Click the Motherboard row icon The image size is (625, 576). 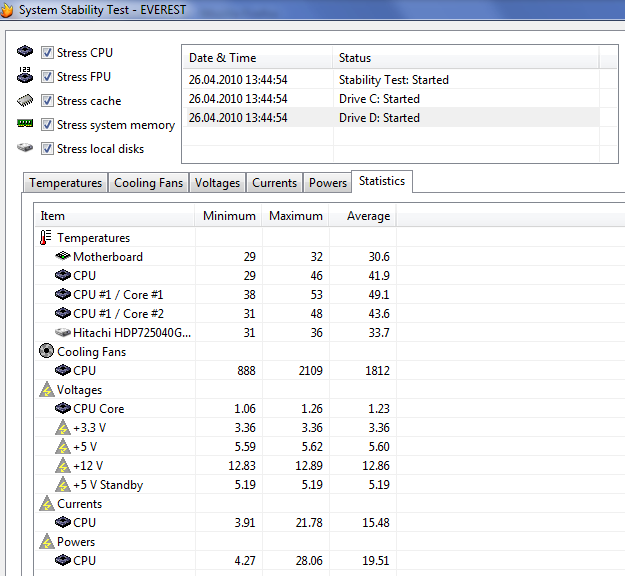pos(63,256)
